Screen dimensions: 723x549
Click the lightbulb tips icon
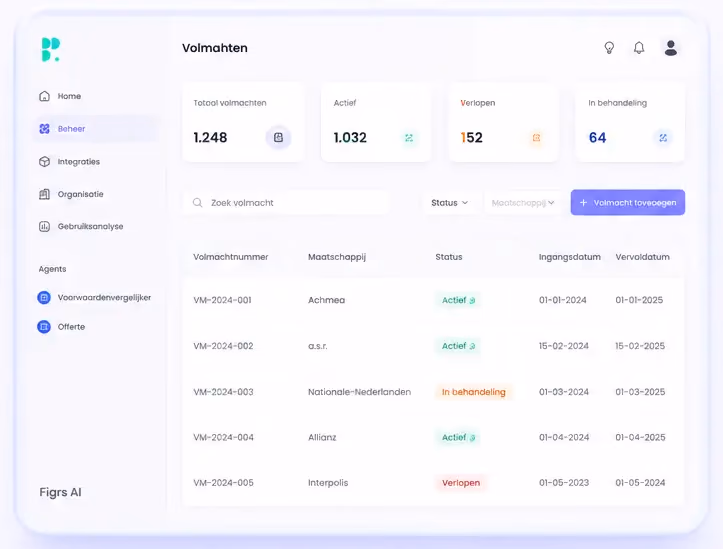(x=609, y=47)
